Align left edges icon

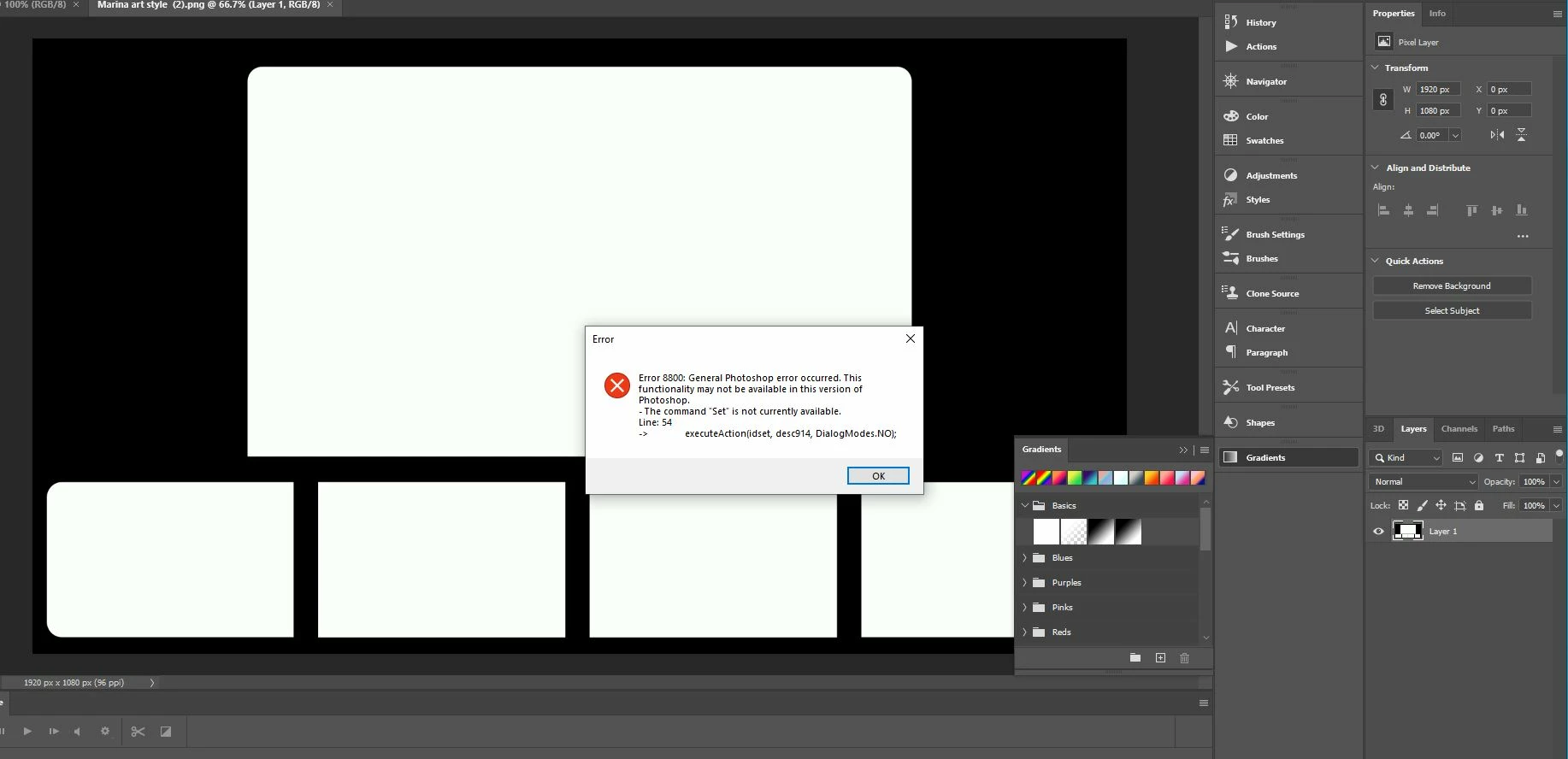click(1383, 210)
